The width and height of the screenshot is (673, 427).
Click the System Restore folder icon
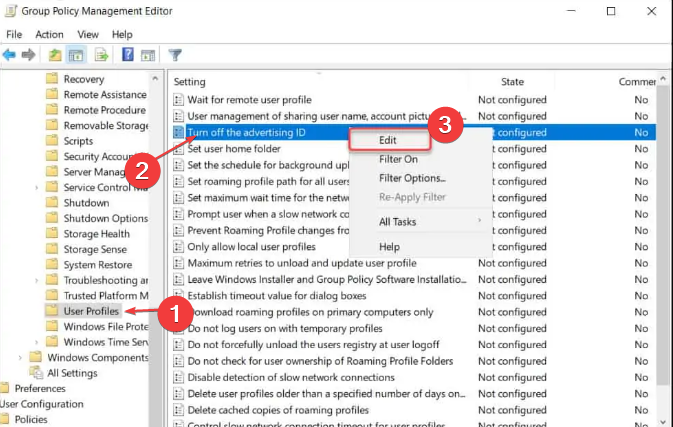click(52, 263)
